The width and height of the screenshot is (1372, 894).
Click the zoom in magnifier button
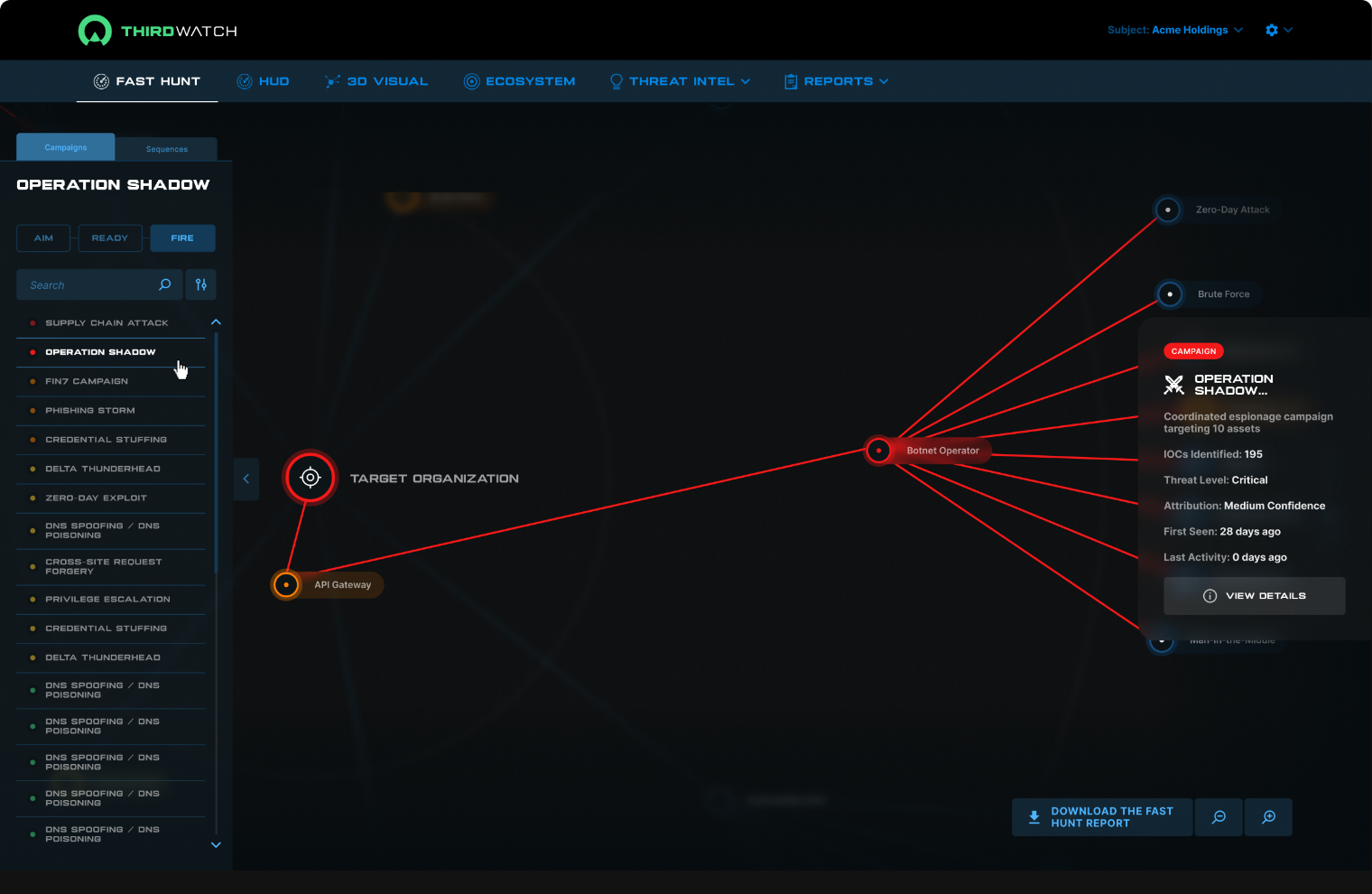click(x=1268, y=817)
